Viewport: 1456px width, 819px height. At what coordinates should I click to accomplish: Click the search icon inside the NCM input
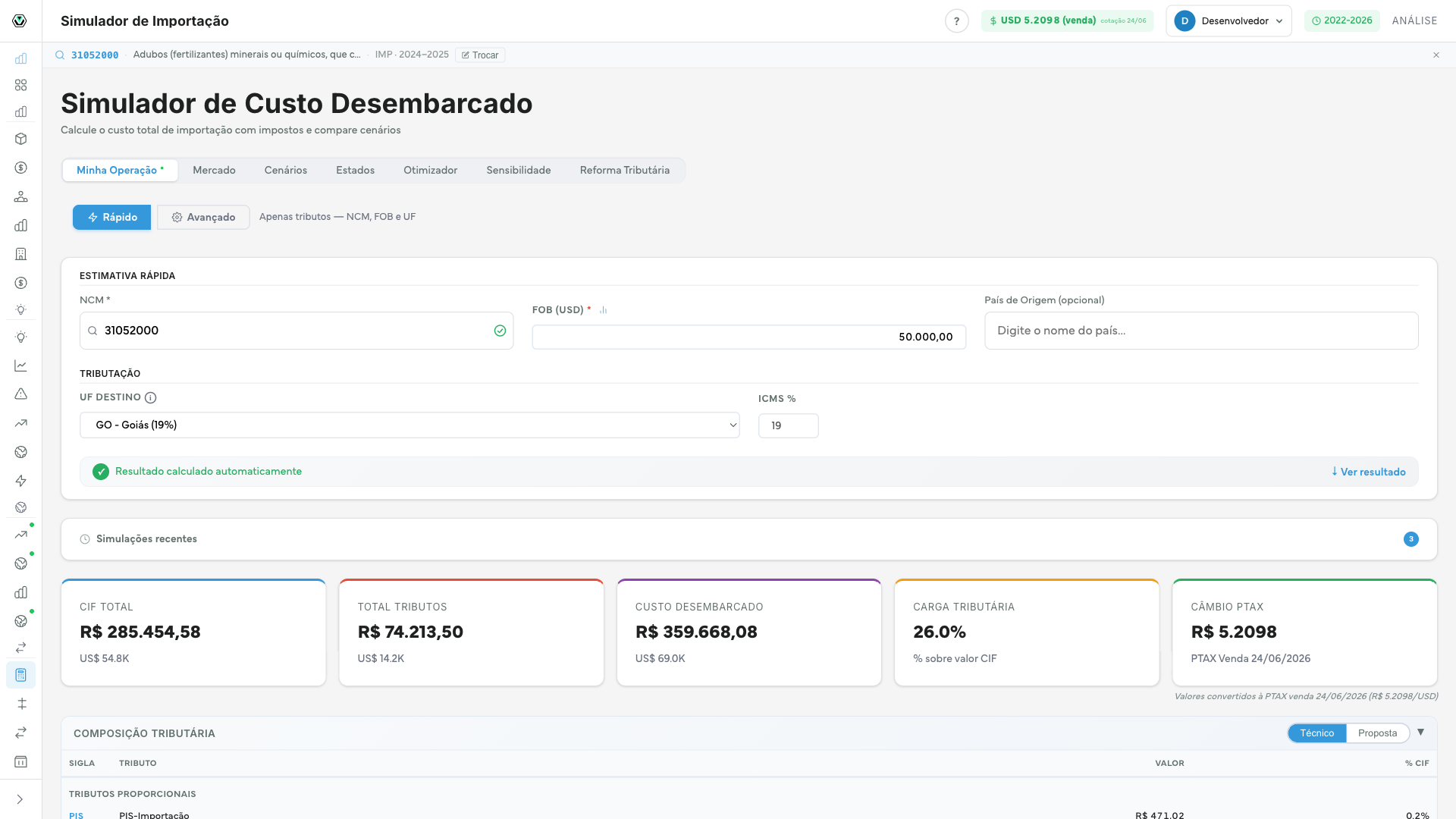point(93,331)
